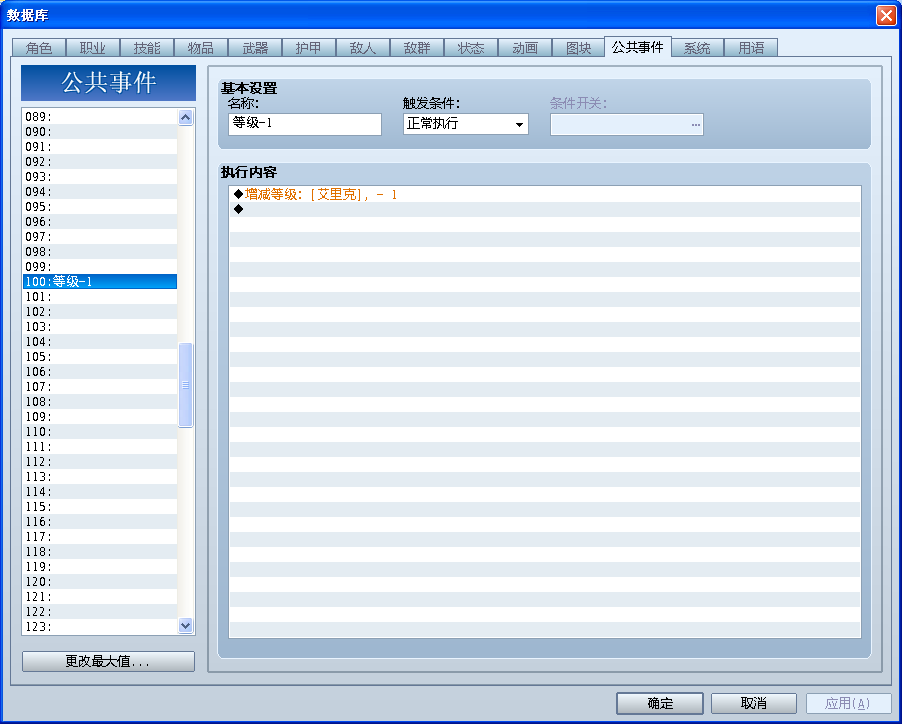This screenshot has height=724, width=902.
Task: Select list entry 105:
Action: point(100,356)
